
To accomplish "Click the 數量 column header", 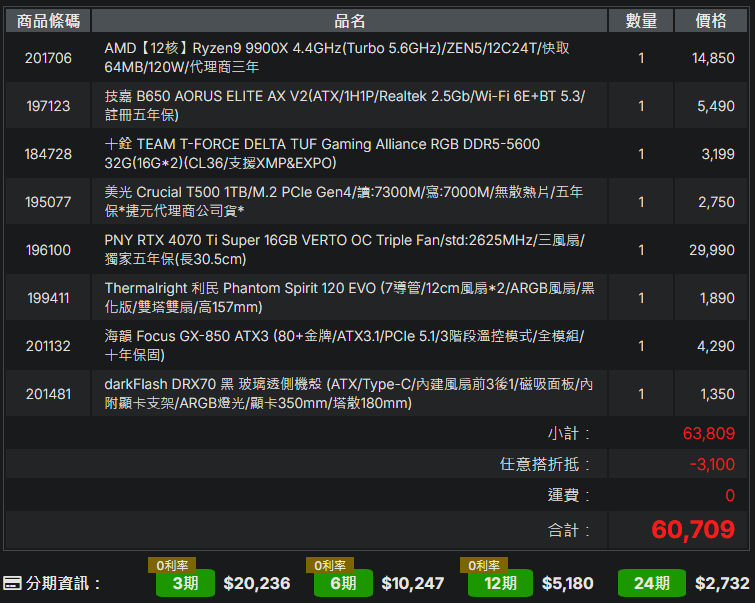I will pos(641,21).
